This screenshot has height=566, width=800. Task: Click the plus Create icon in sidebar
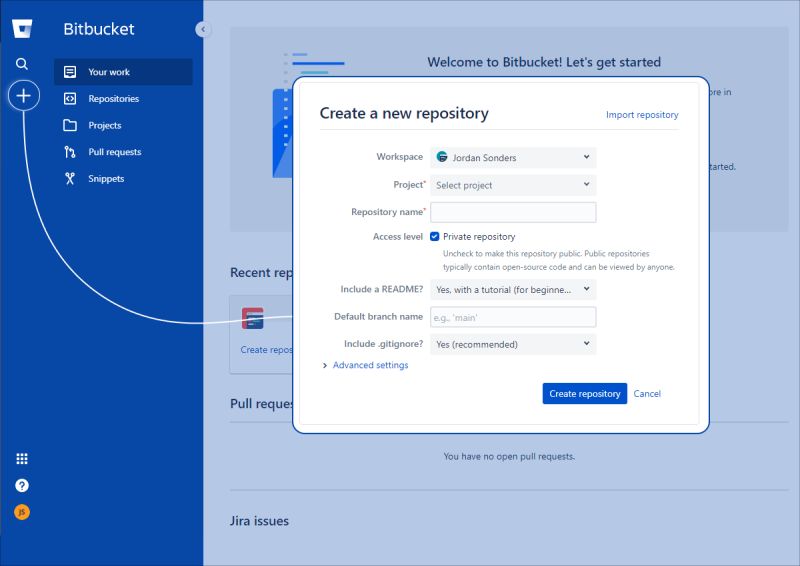23,95
